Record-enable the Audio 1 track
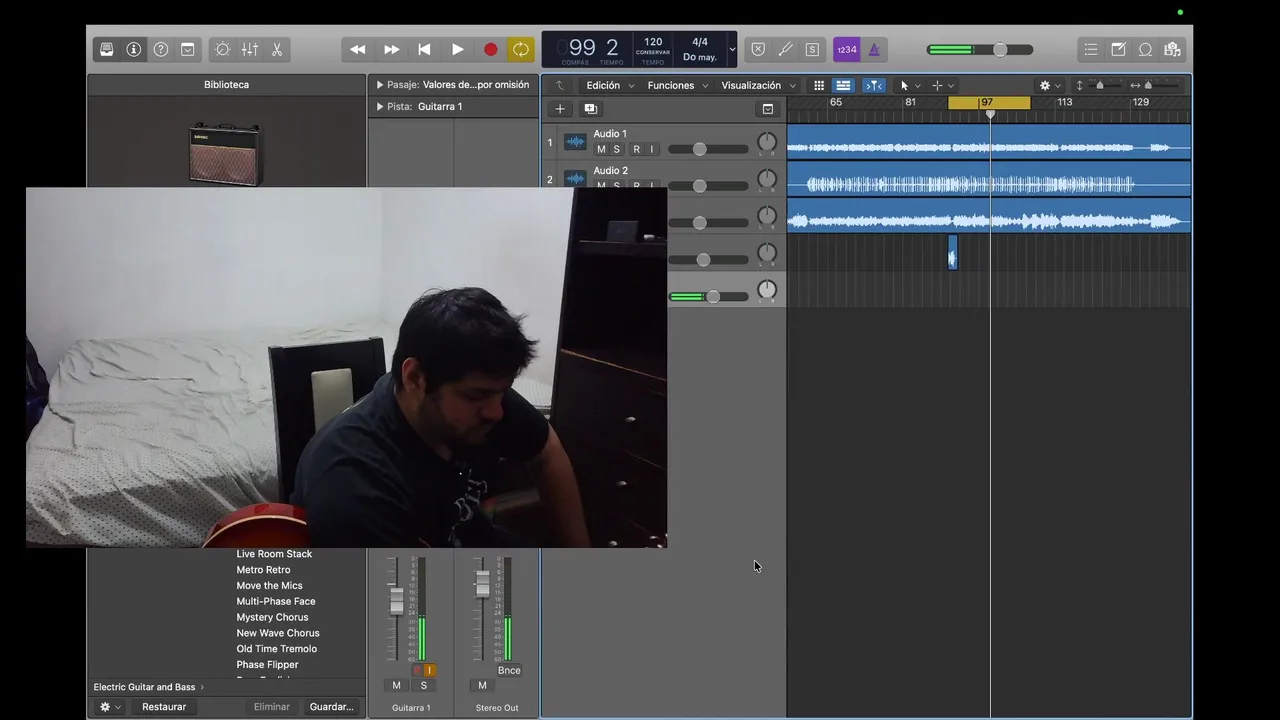 tap(636, 149)
